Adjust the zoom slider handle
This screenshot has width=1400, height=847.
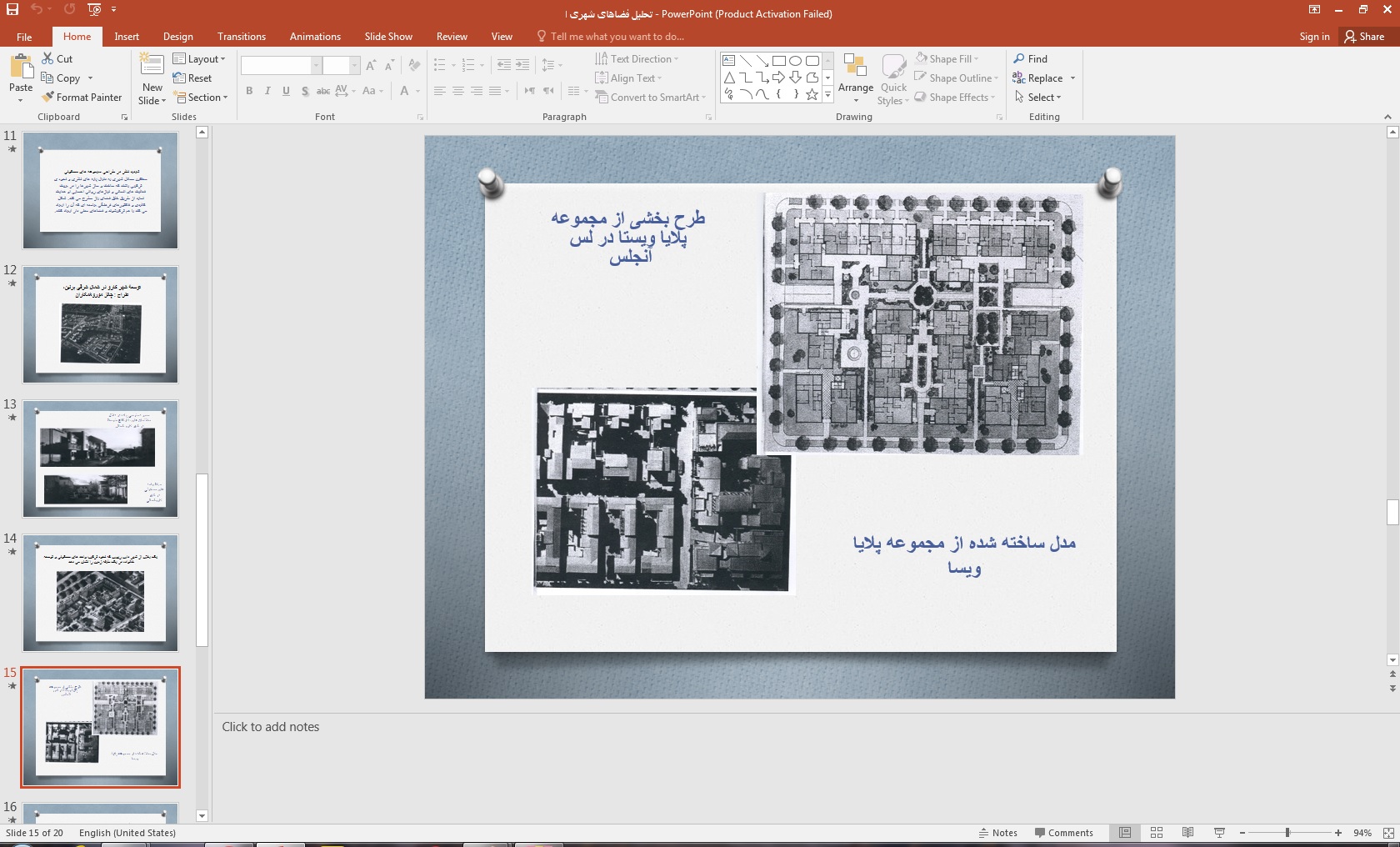[1287, 833]
